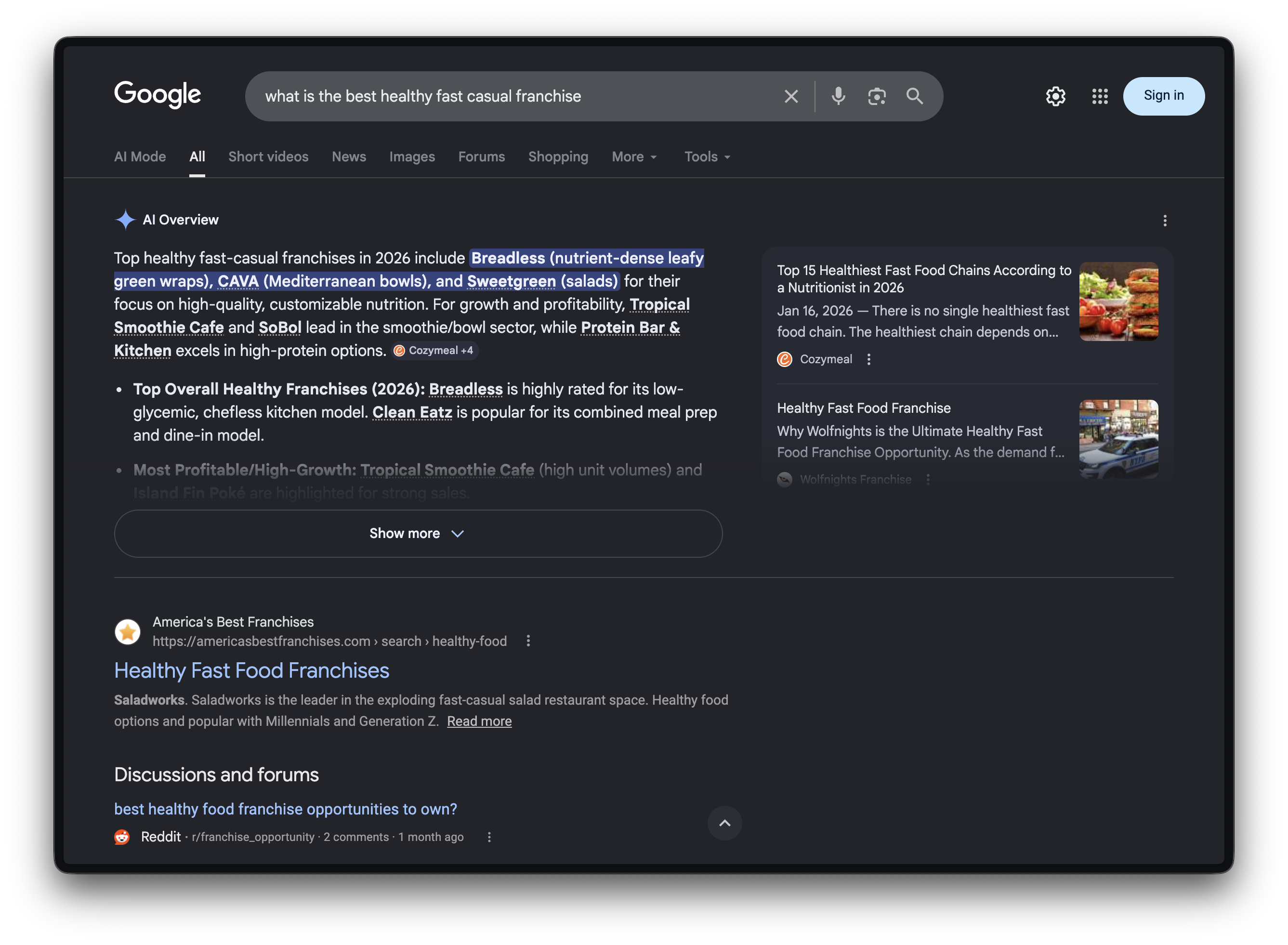1288x945 pixels.
Task: Click the americasbestfranchises.com URL breadcrumb
Action: [x=329, y=641]
